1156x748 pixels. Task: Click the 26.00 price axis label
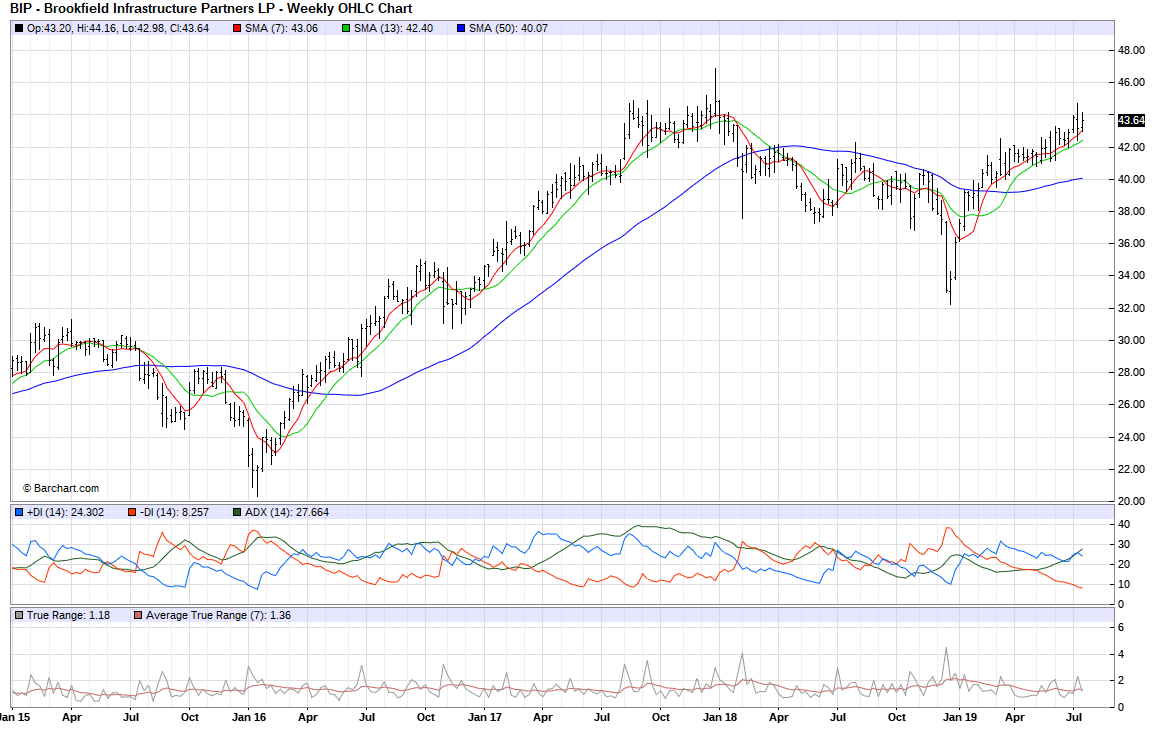(1132, 405)
